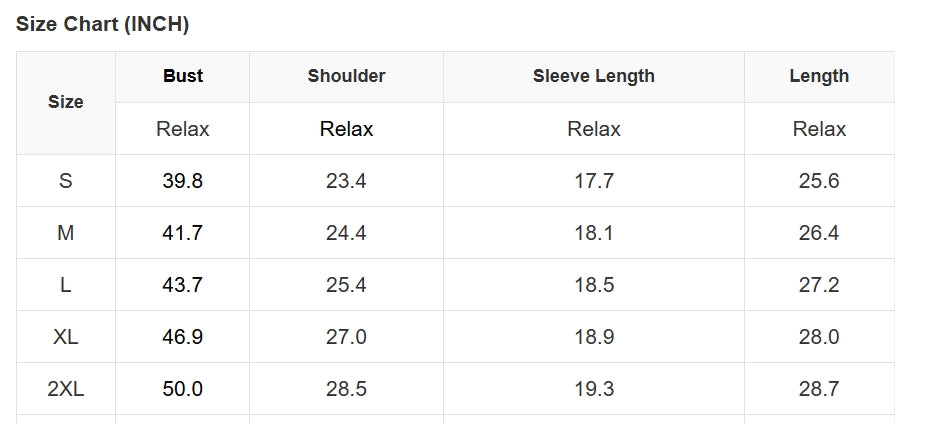Click the 2XL size row label
Screen dimensions: 936x424
point(66,389)
